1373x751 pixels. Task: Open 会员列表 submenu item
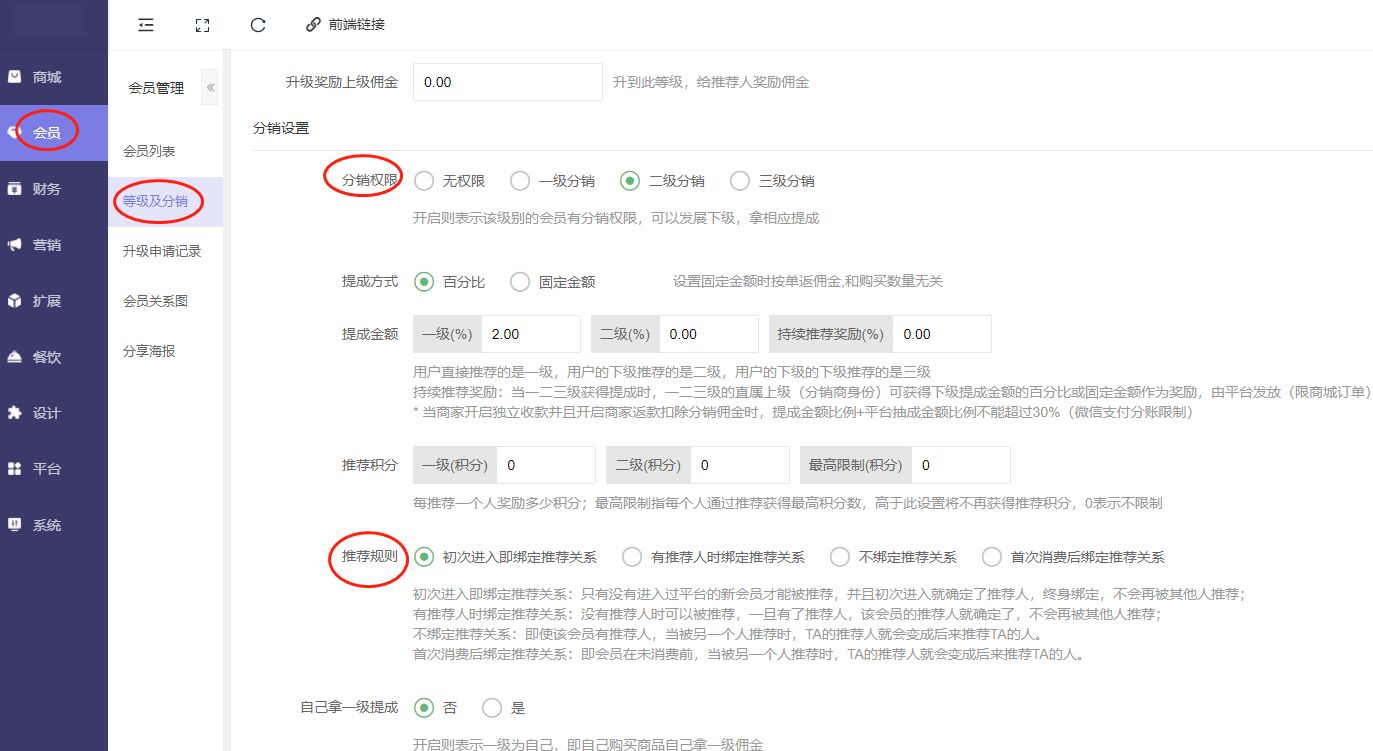(149, 151)
